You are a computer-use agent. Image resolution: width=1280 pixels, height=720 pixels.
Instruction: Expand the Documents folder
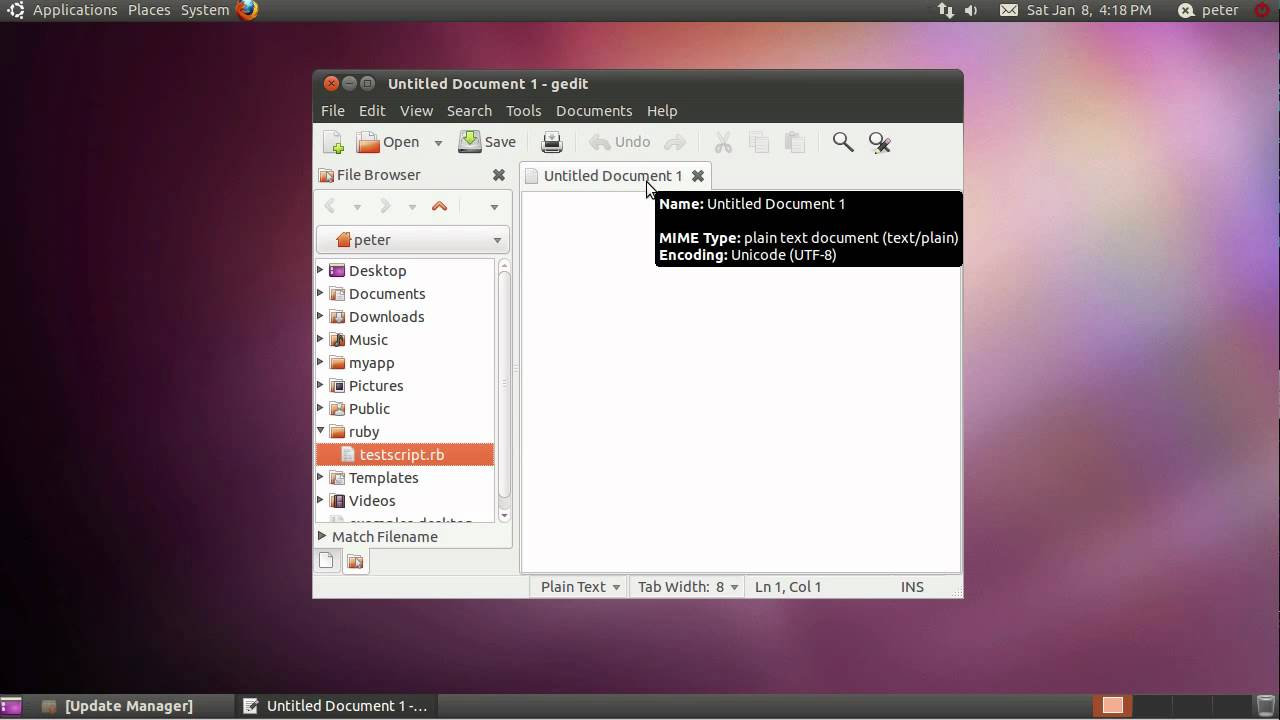coord(321,293)
